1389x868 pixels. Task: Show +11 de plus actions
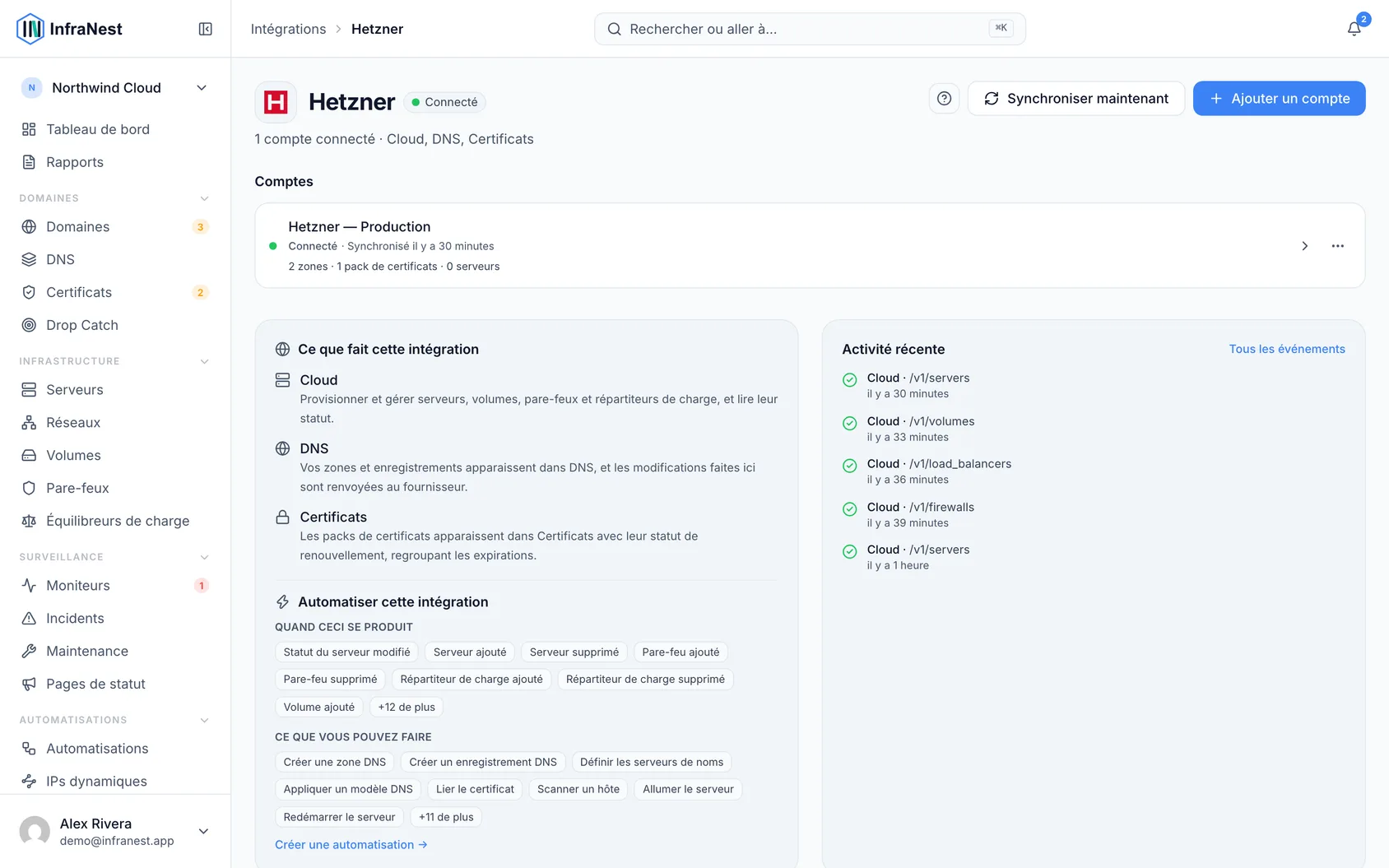tap(446, 818)
